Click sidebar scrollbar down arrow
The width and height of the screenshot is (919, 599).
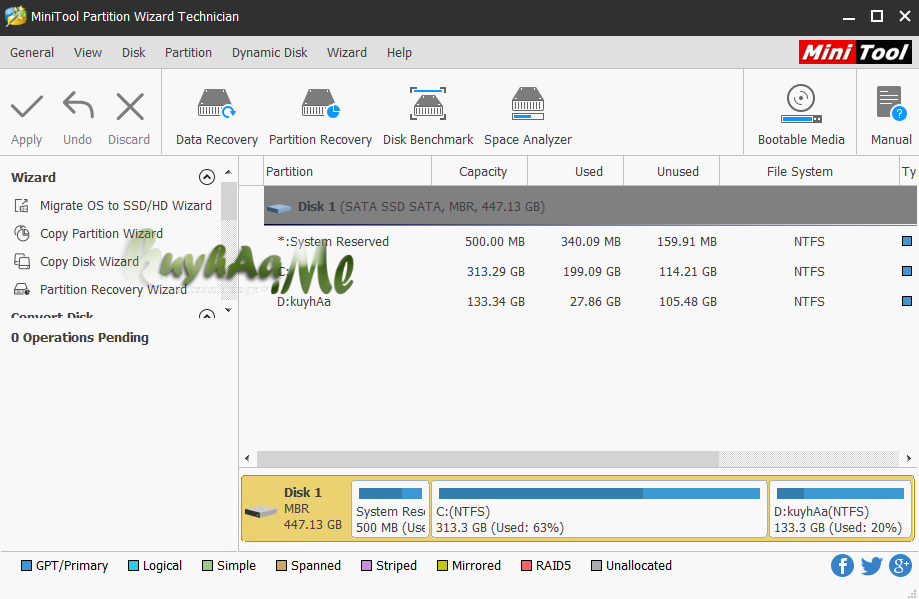pyautogui.click(x=229, y=310)
